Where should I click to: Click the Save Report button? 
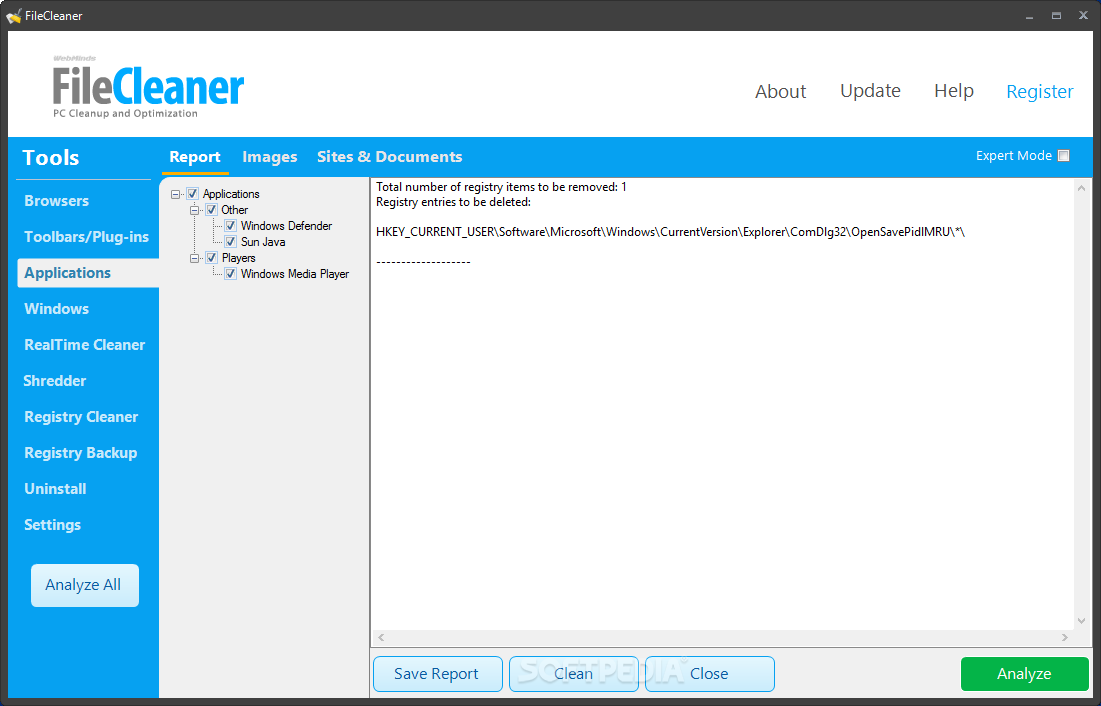pyautogui.click(x=438, y=674)
